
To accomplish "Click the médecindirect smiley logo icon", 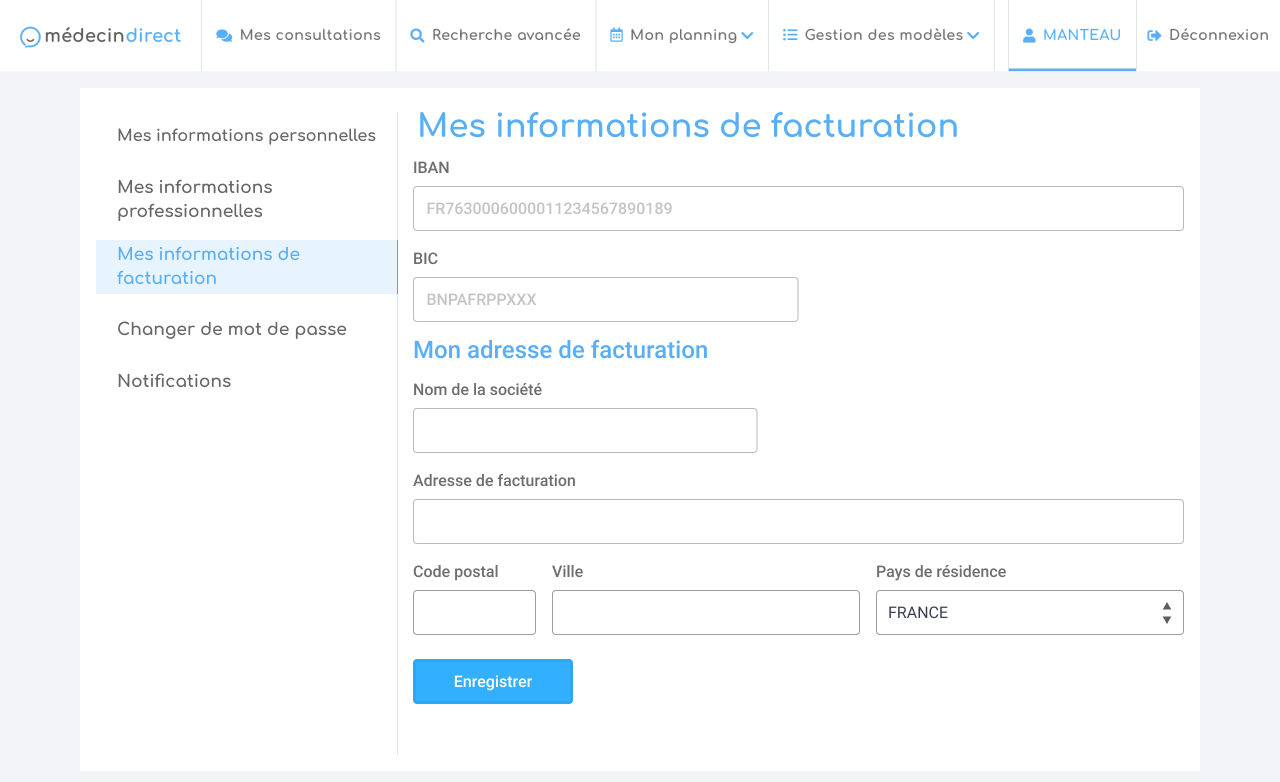I will point(31,37).
